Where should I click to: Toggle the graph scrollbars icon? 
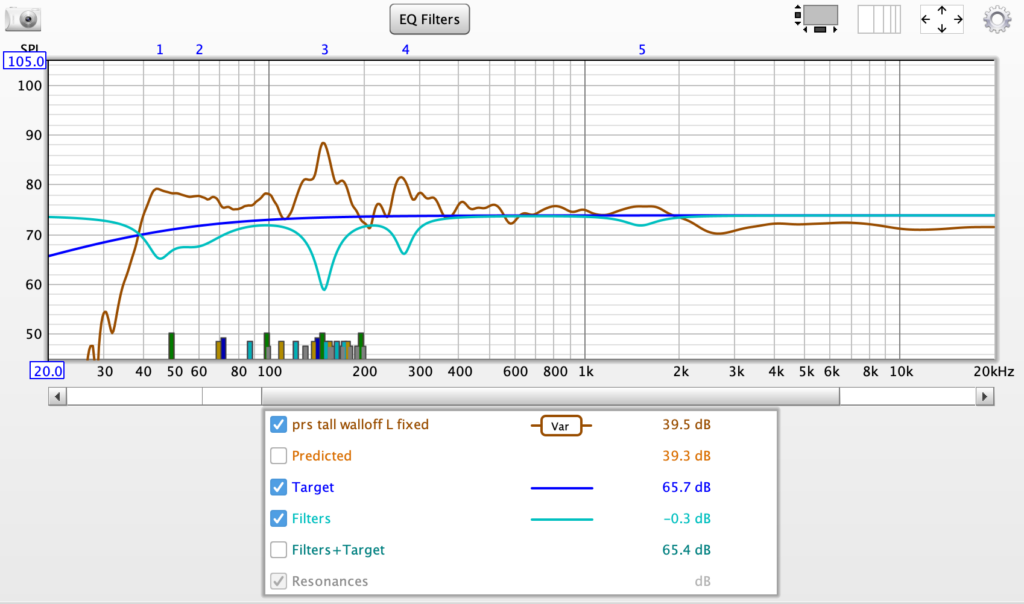tap(820, 19)
